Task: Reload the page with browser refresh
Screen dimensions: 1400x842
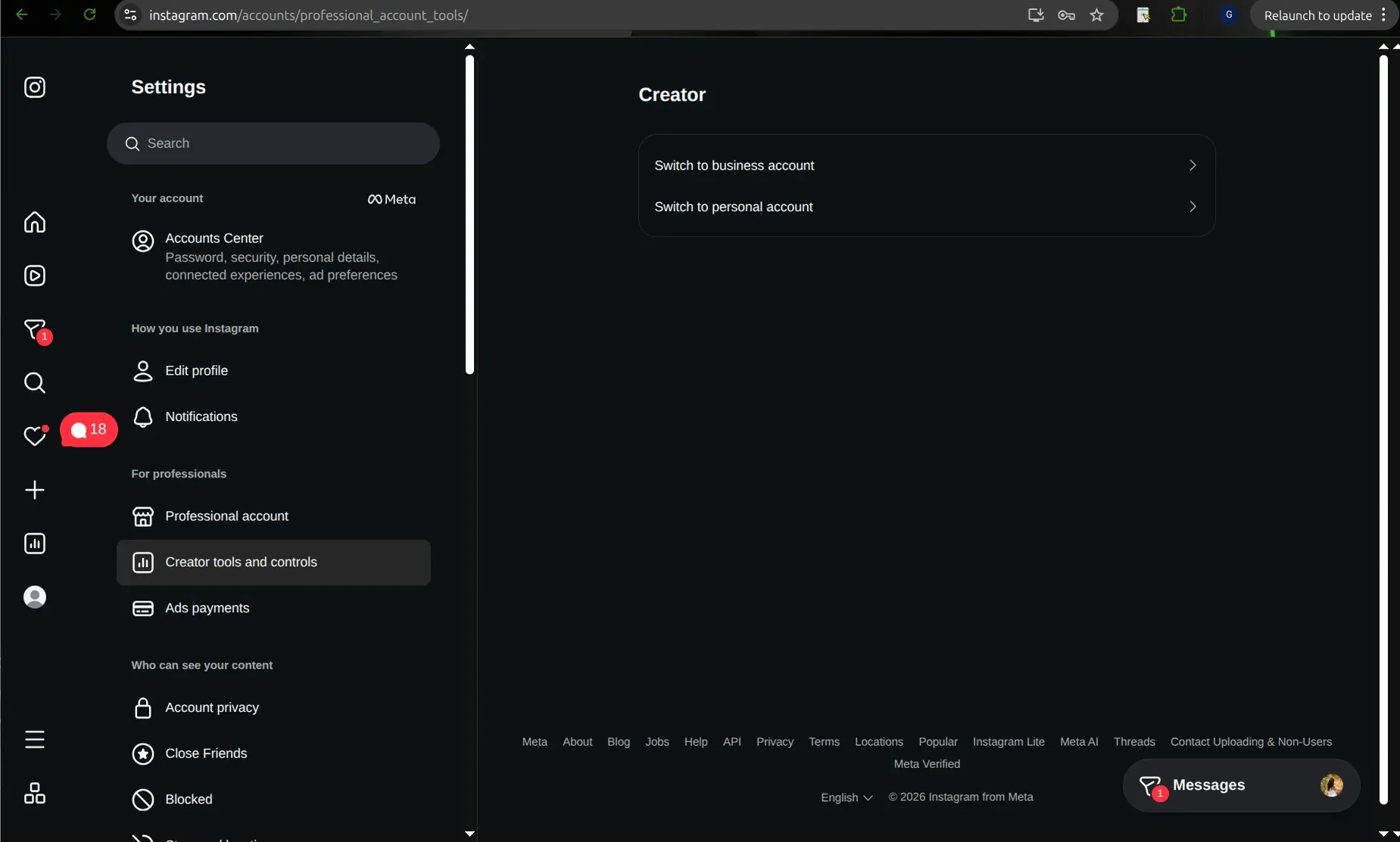Action: (x=89, y=14)
